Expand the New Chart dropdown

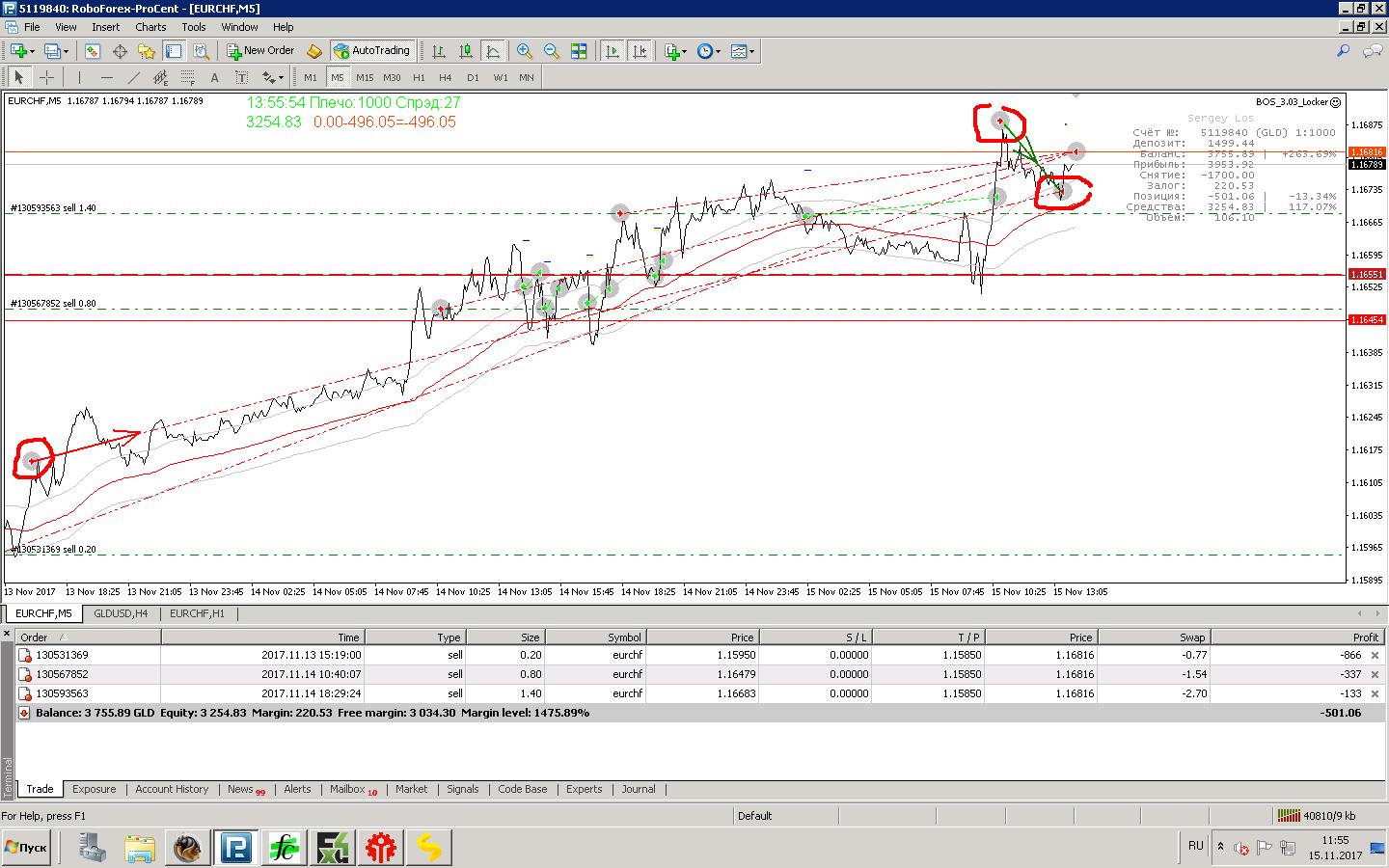[32, 51]
